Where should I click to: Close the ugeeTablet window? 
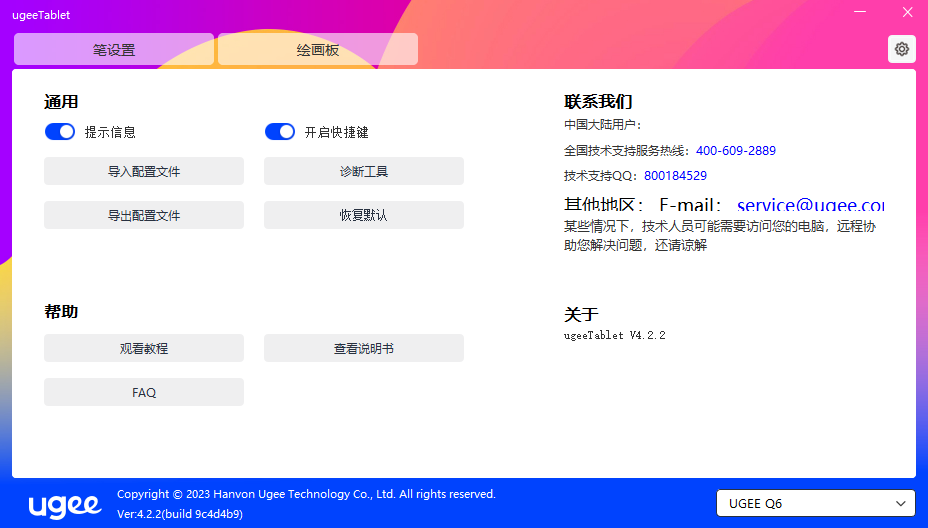click(907, 12)
